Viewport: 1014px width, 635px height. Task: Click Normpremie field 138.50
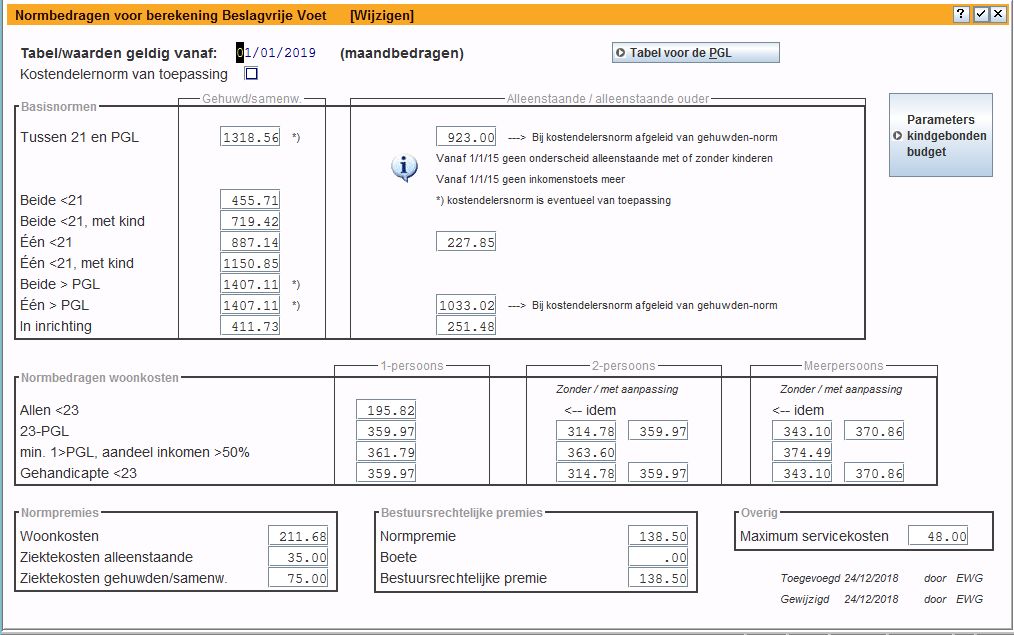tap(658, 536)
